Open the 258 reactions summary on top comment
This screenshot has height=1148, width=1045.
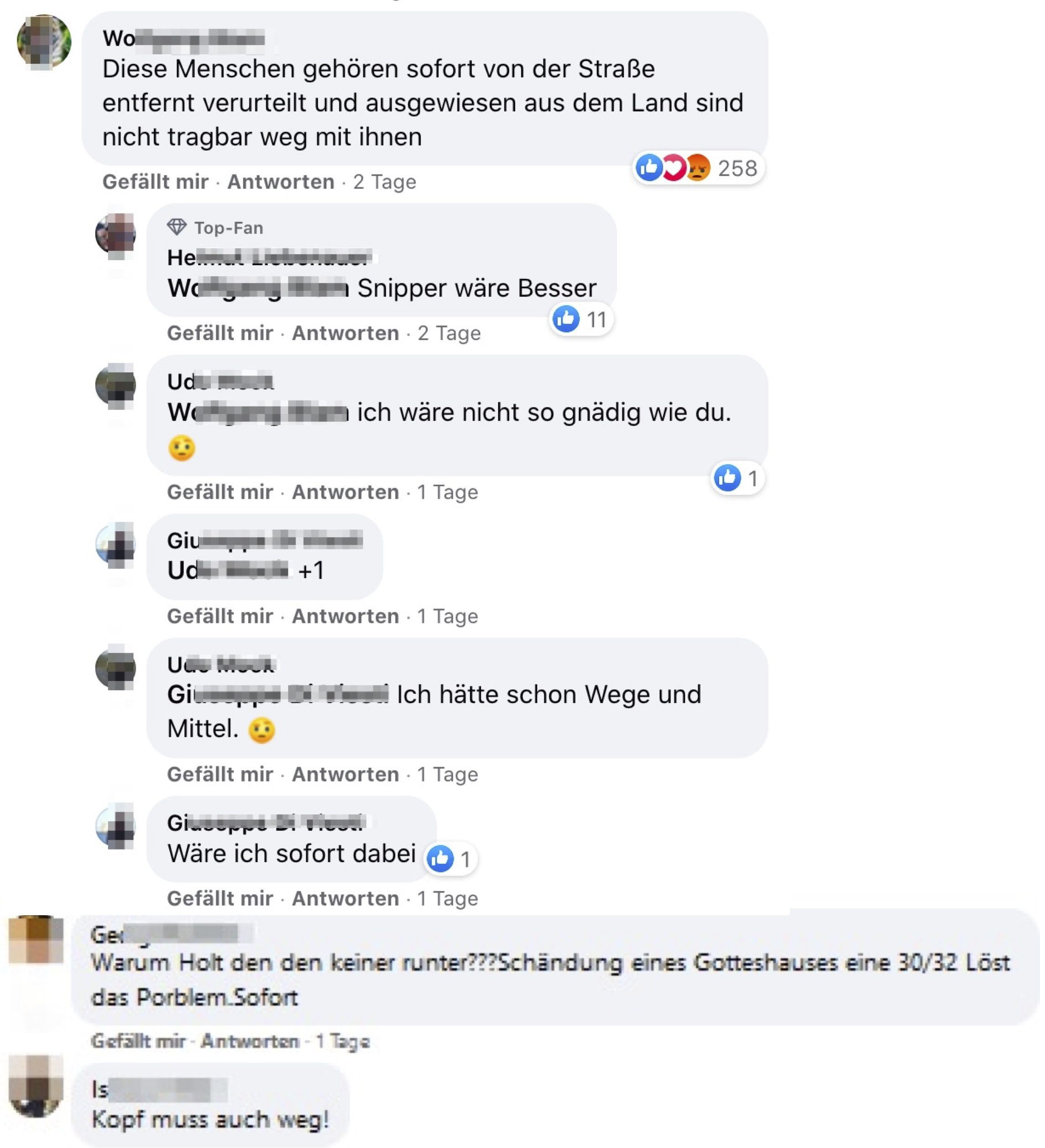click(698, 168)
